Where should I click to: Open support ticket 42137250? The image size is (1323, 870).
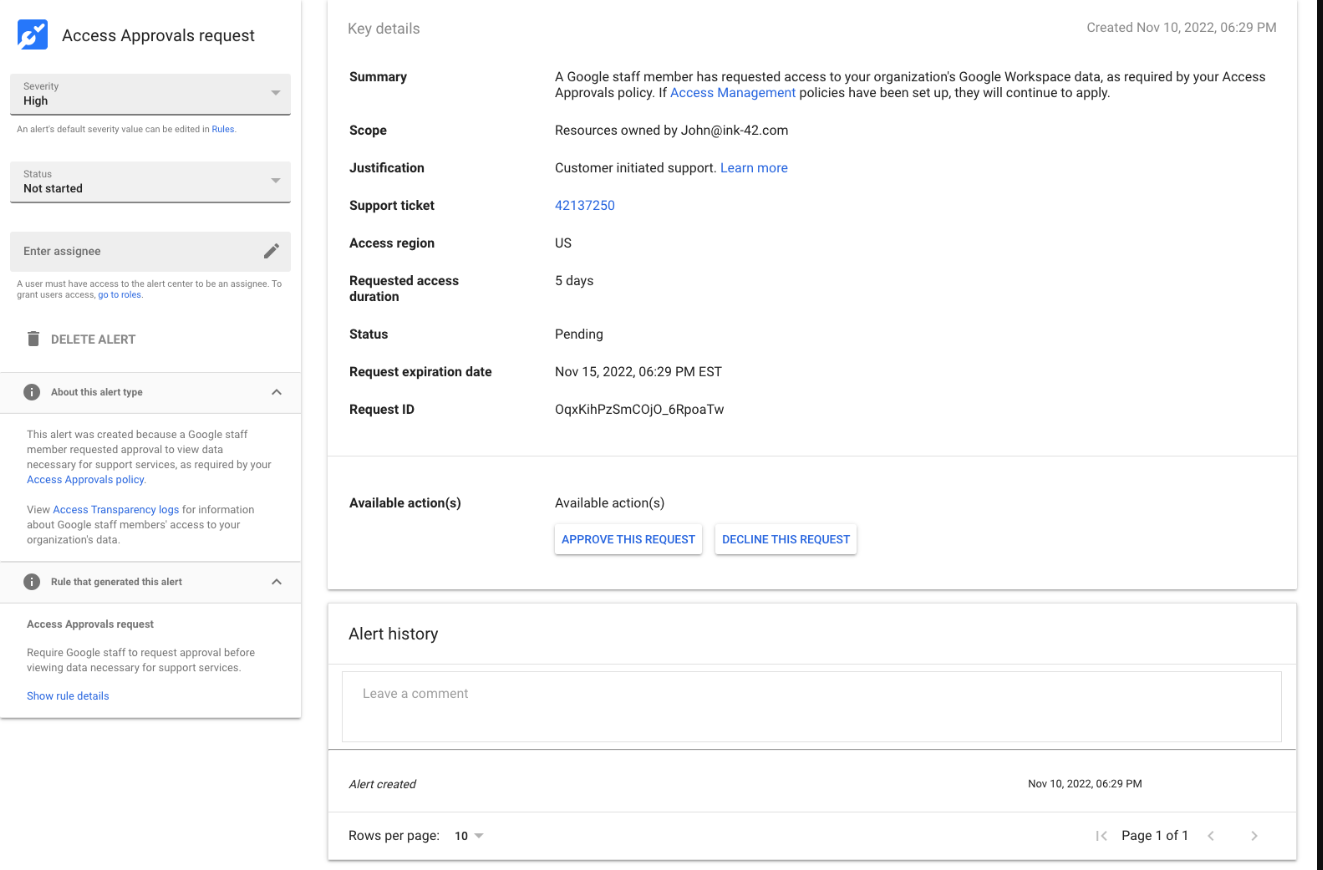point(585,205)
